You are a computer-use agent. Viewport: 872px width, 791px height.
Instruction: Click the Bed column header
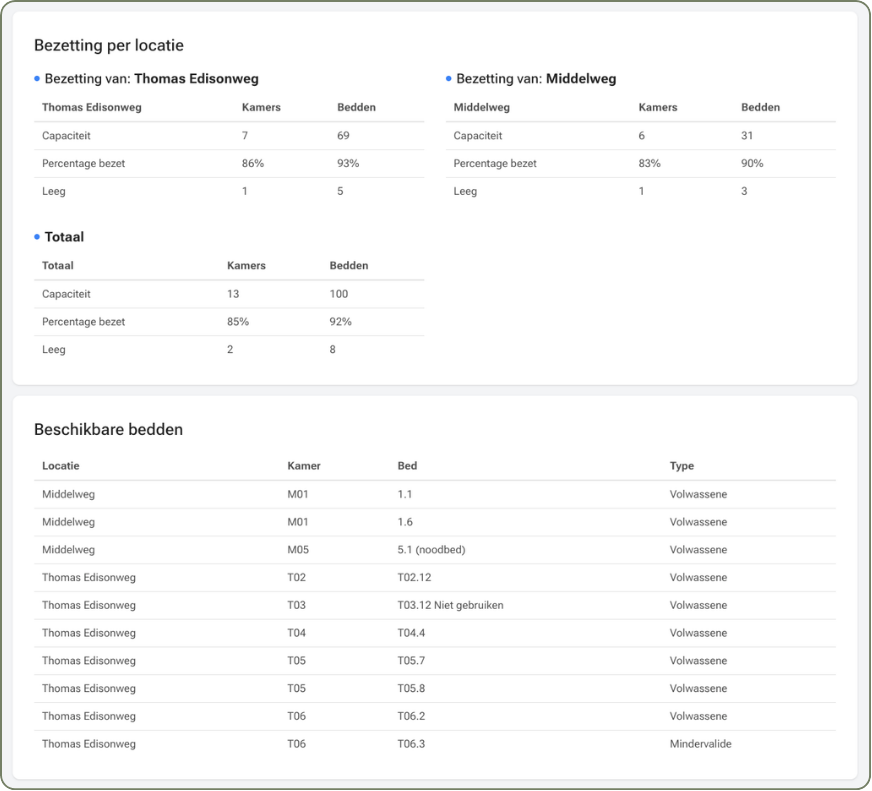(x=407, y=466)
